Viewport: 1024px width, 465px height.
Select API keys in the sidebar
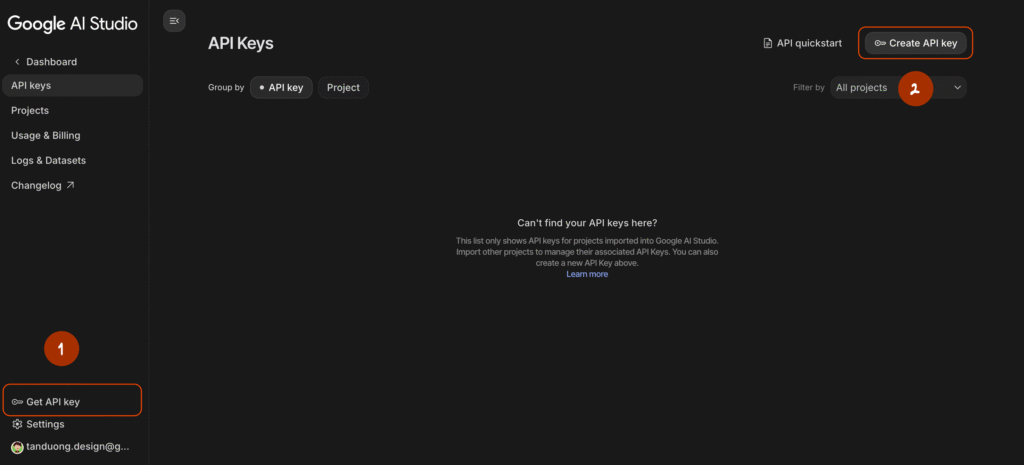[31, 86]
